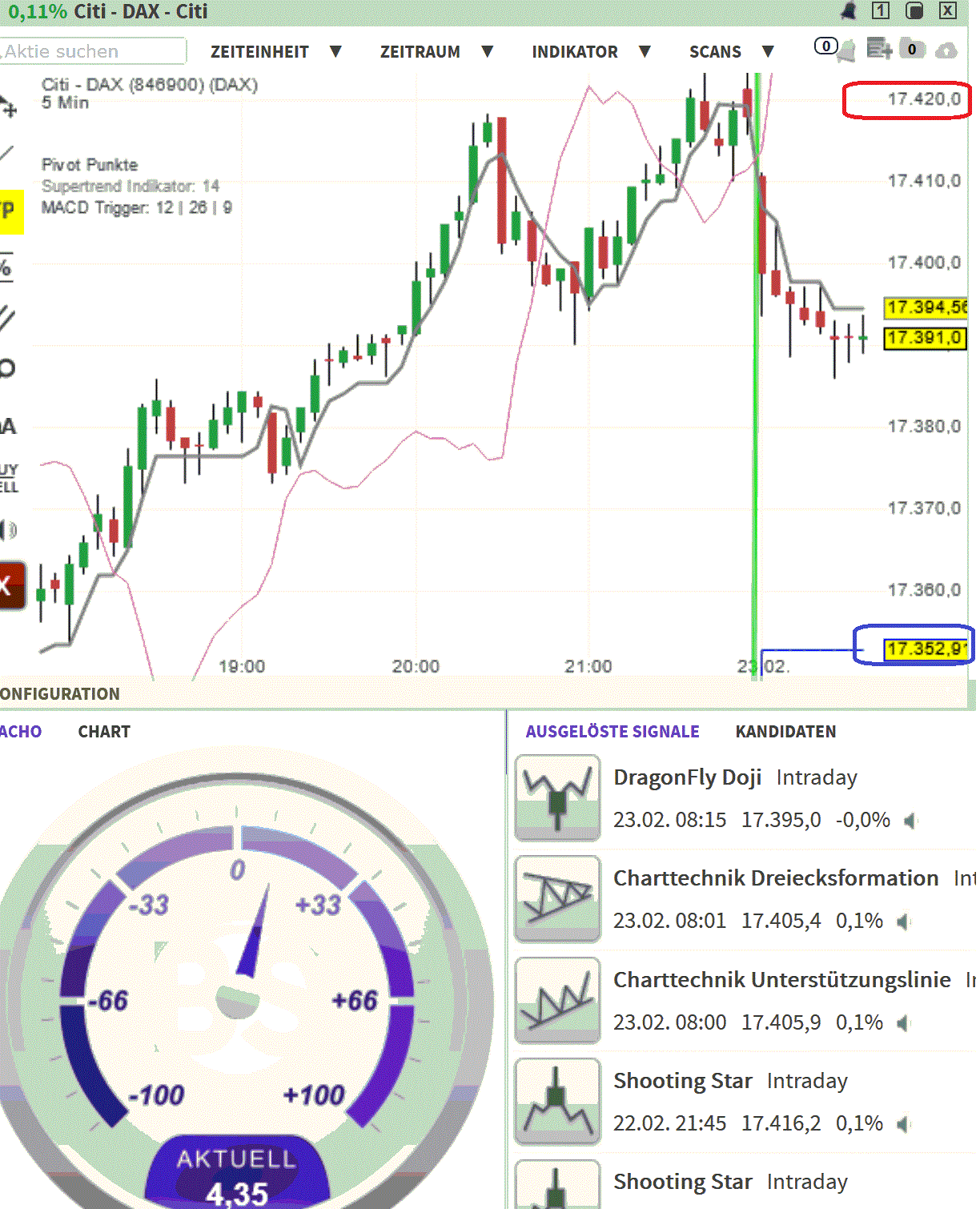The width and height of the screenshot is (980, 1209).
Task: Open the SCANS menu
Action: coord(715,51)
